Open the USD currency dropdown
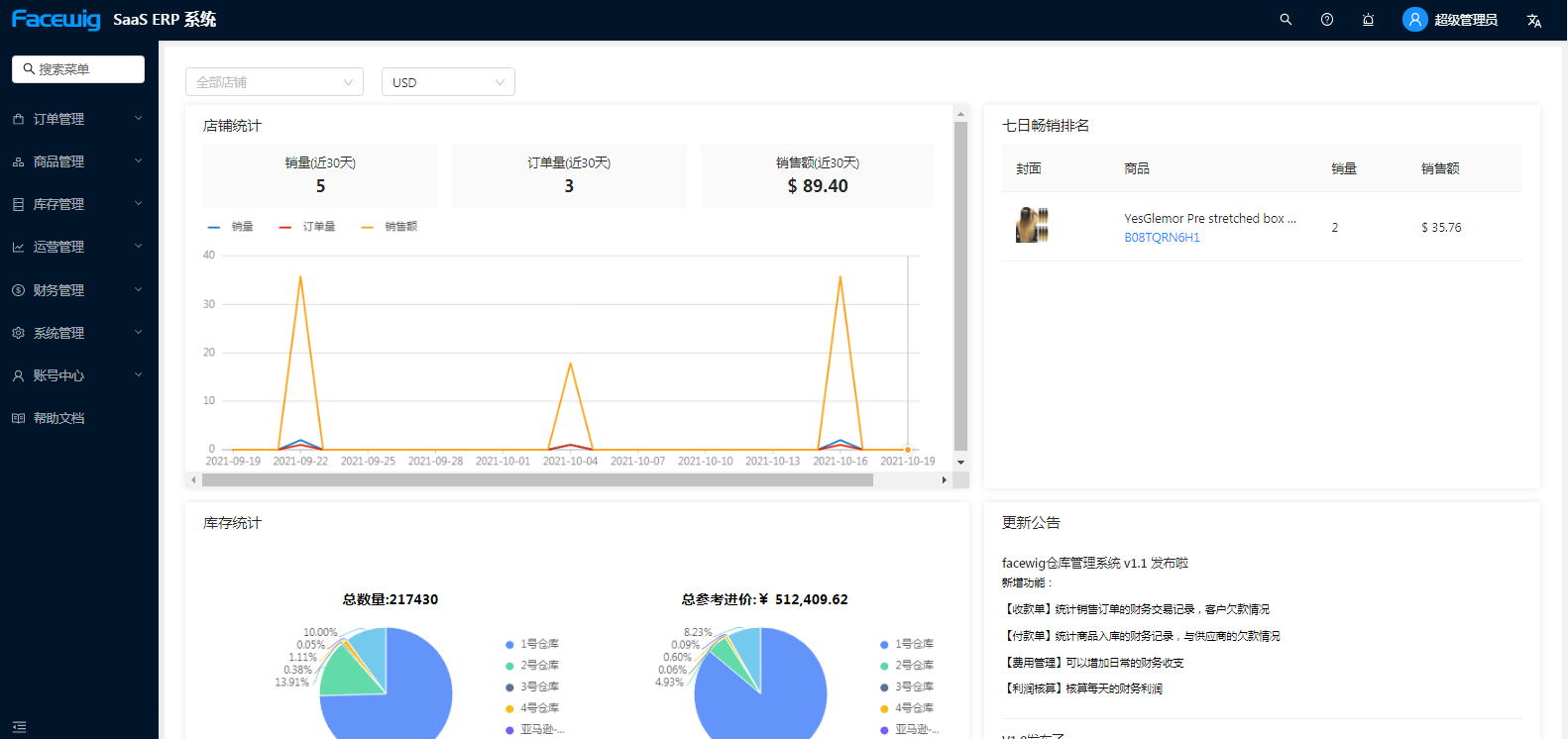This screenshot has height=739, width=1568. pos(448,82)
